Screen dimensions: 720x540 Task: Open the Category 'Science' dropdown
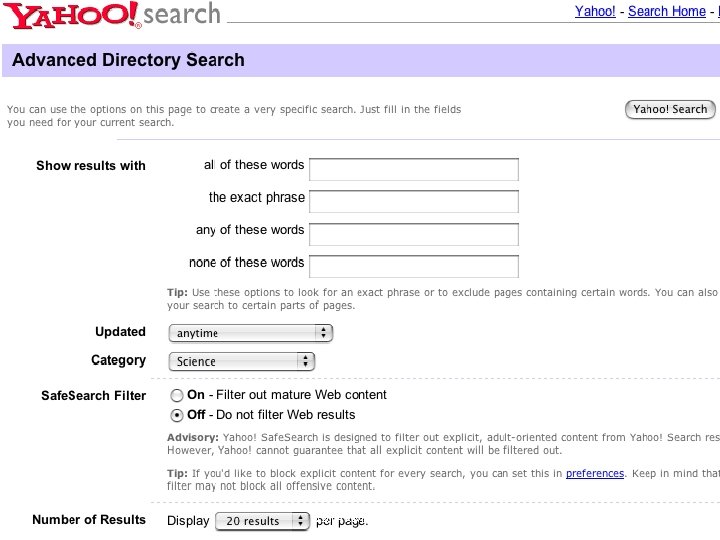tap(242, 361)
